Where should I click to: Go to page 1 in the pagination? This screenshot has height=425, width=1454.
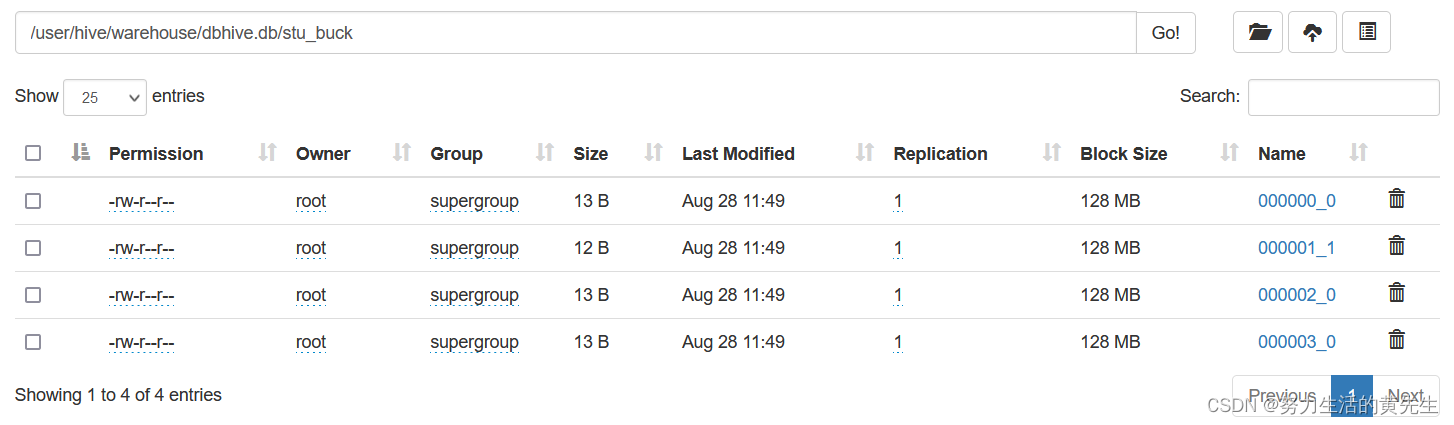pos(1351,395)
